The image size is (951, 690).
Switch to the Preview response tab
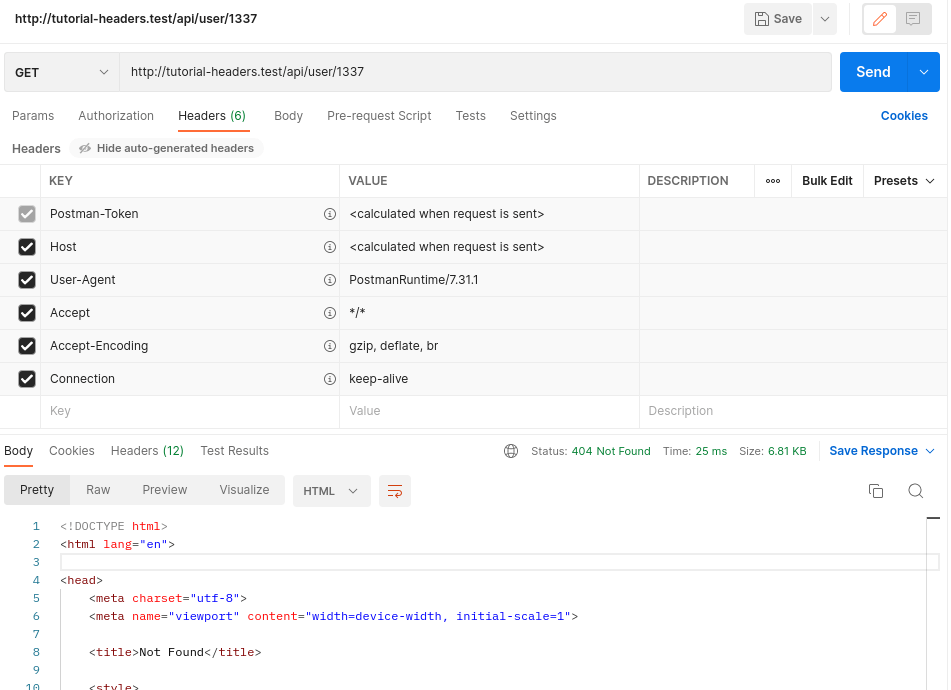(164, 490)
